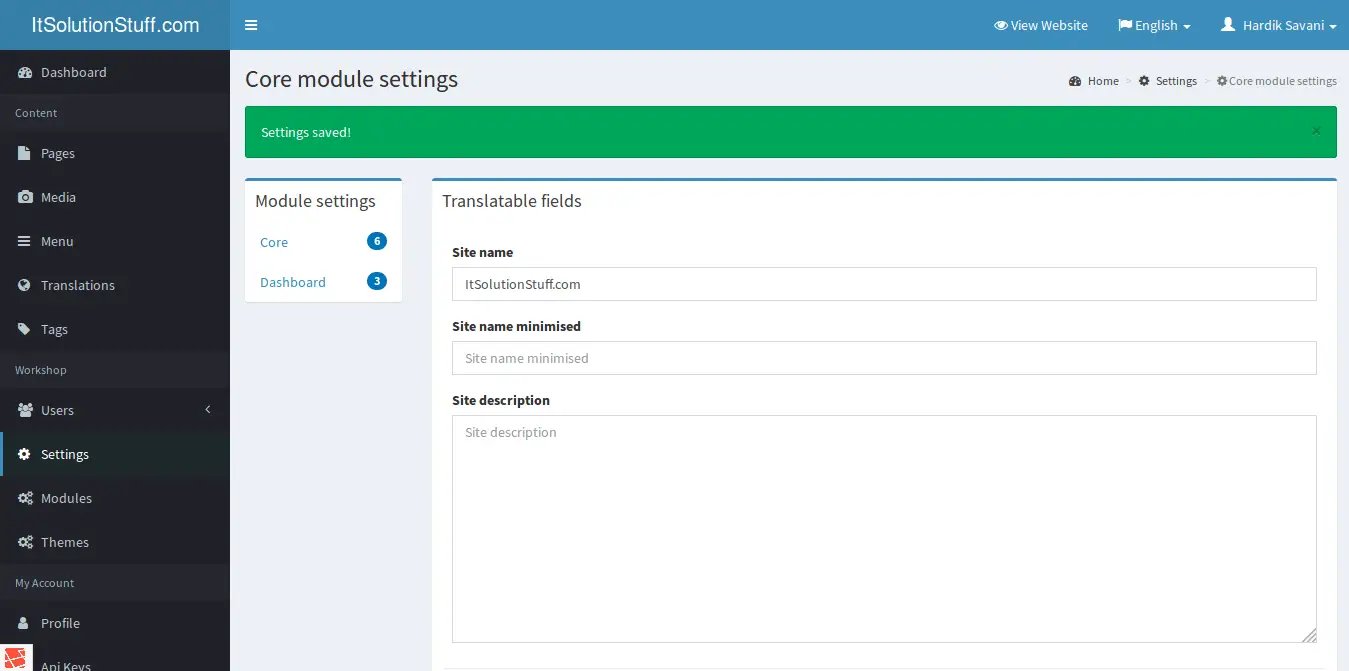
Task: Click the Pages file icon
Action: tap(25, 153)
